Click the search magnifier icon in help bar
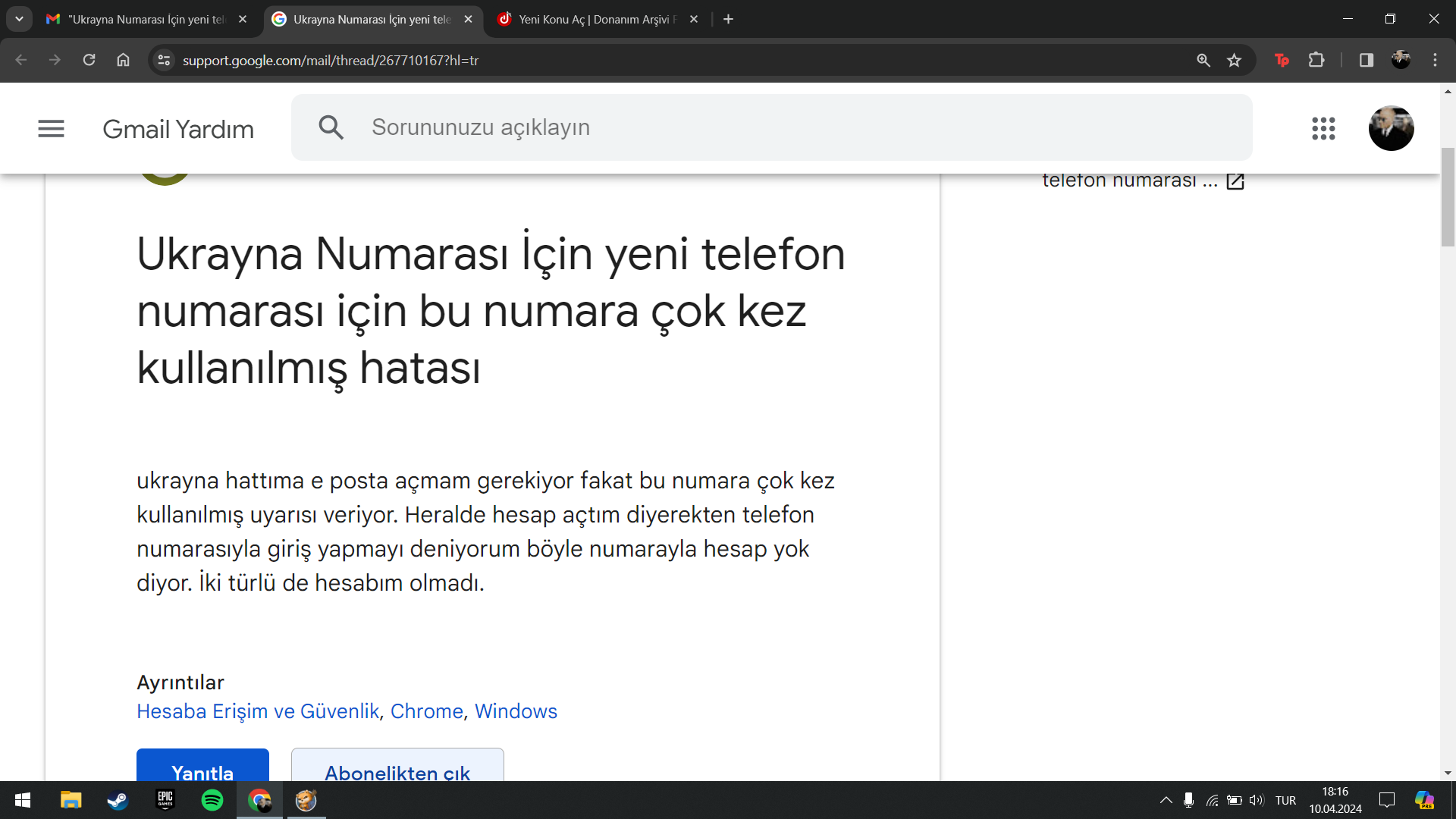The width and height of the screenshot is (1456, 819). tap(331, 127)
